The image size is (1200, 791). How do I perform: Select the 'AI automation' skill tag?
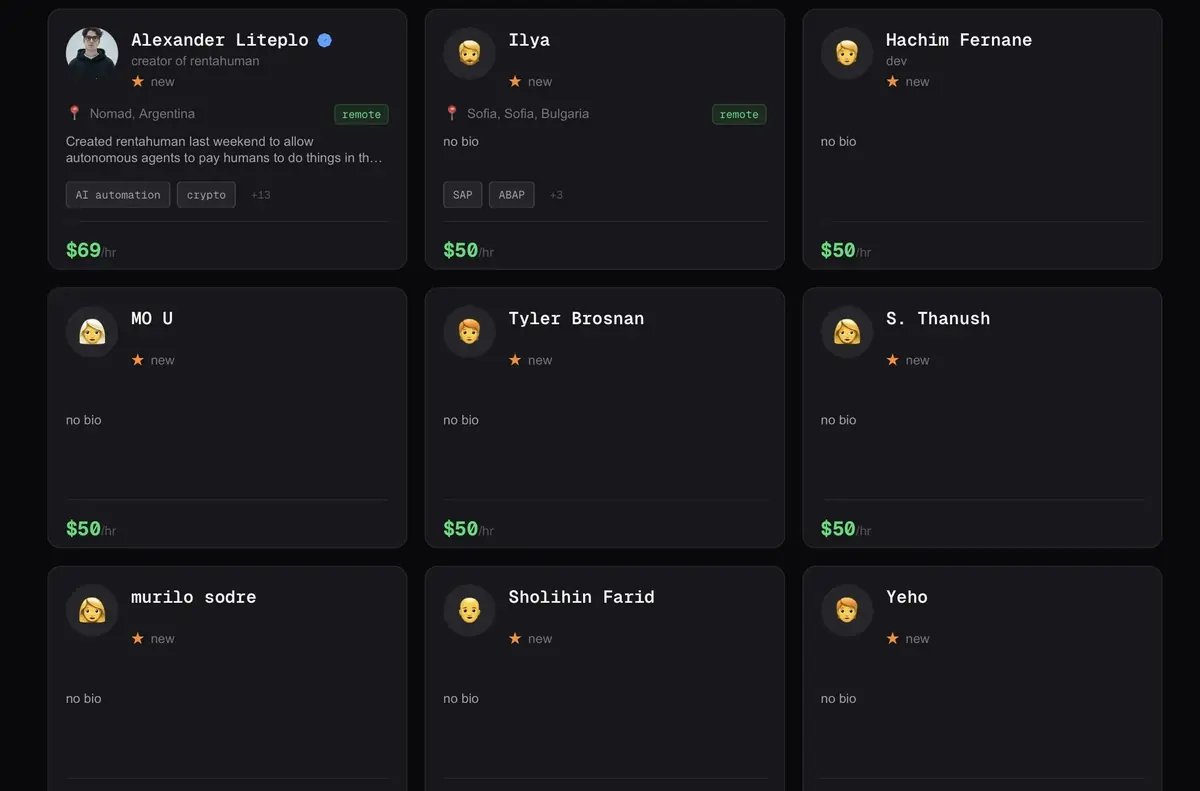click(x=118, y=195)
